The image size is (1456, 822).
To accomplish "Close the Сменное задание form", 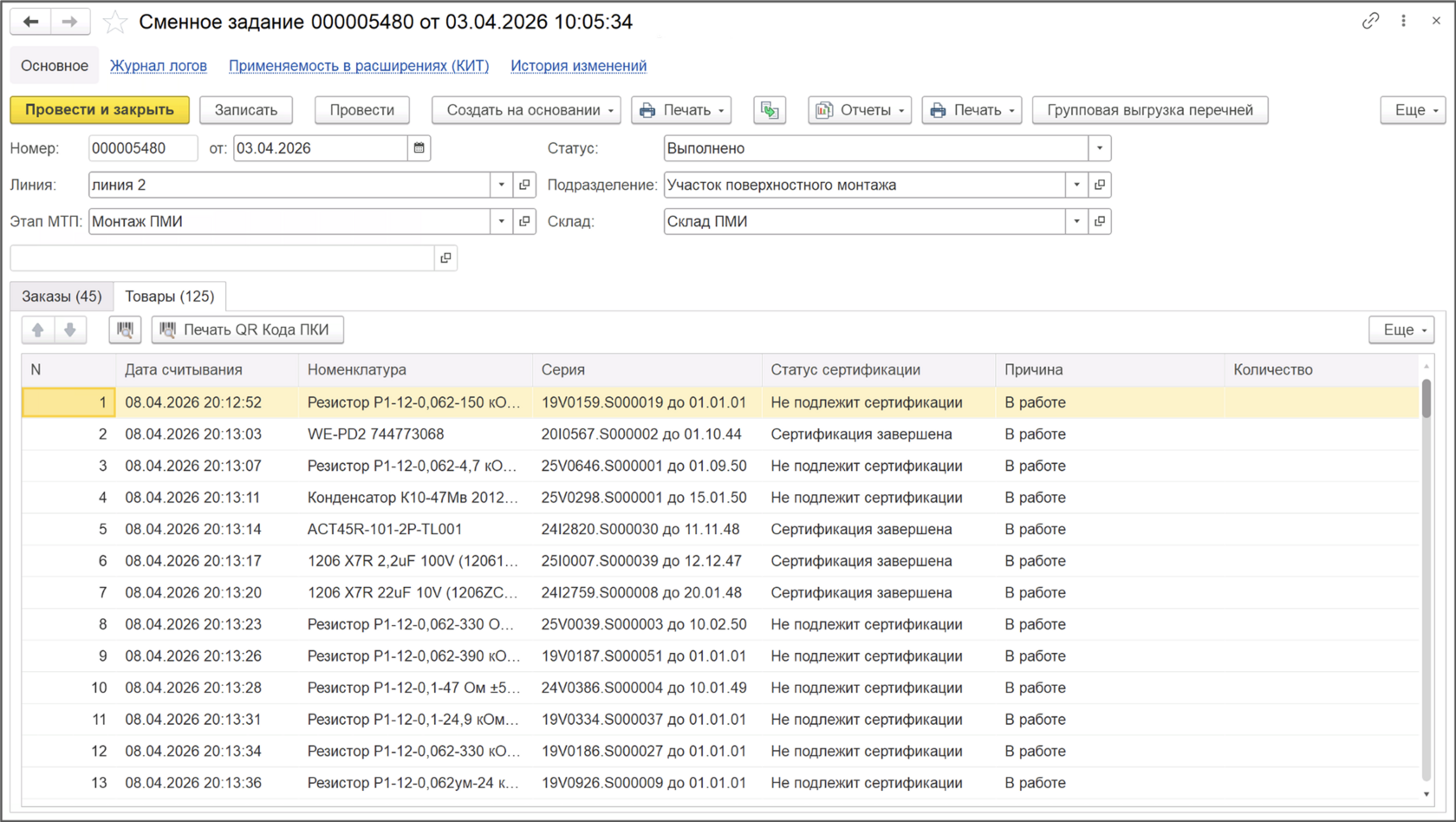I will [x=1436, y=21].
